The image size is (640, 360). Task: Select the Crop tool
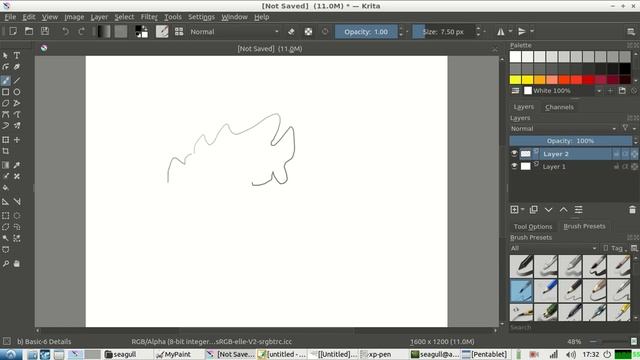tap(5, 151)
